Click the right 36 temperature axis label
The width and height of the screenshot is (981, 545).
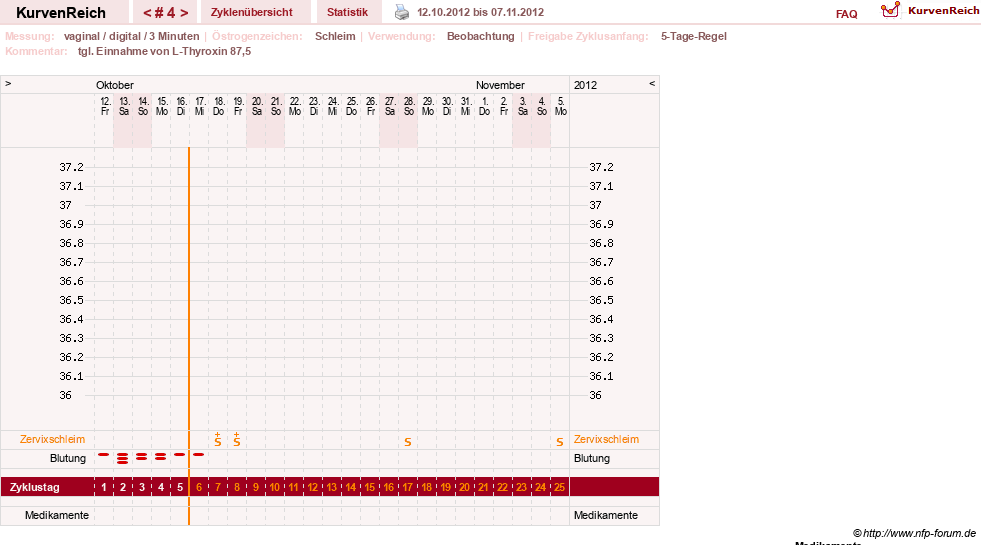[595, 395]
